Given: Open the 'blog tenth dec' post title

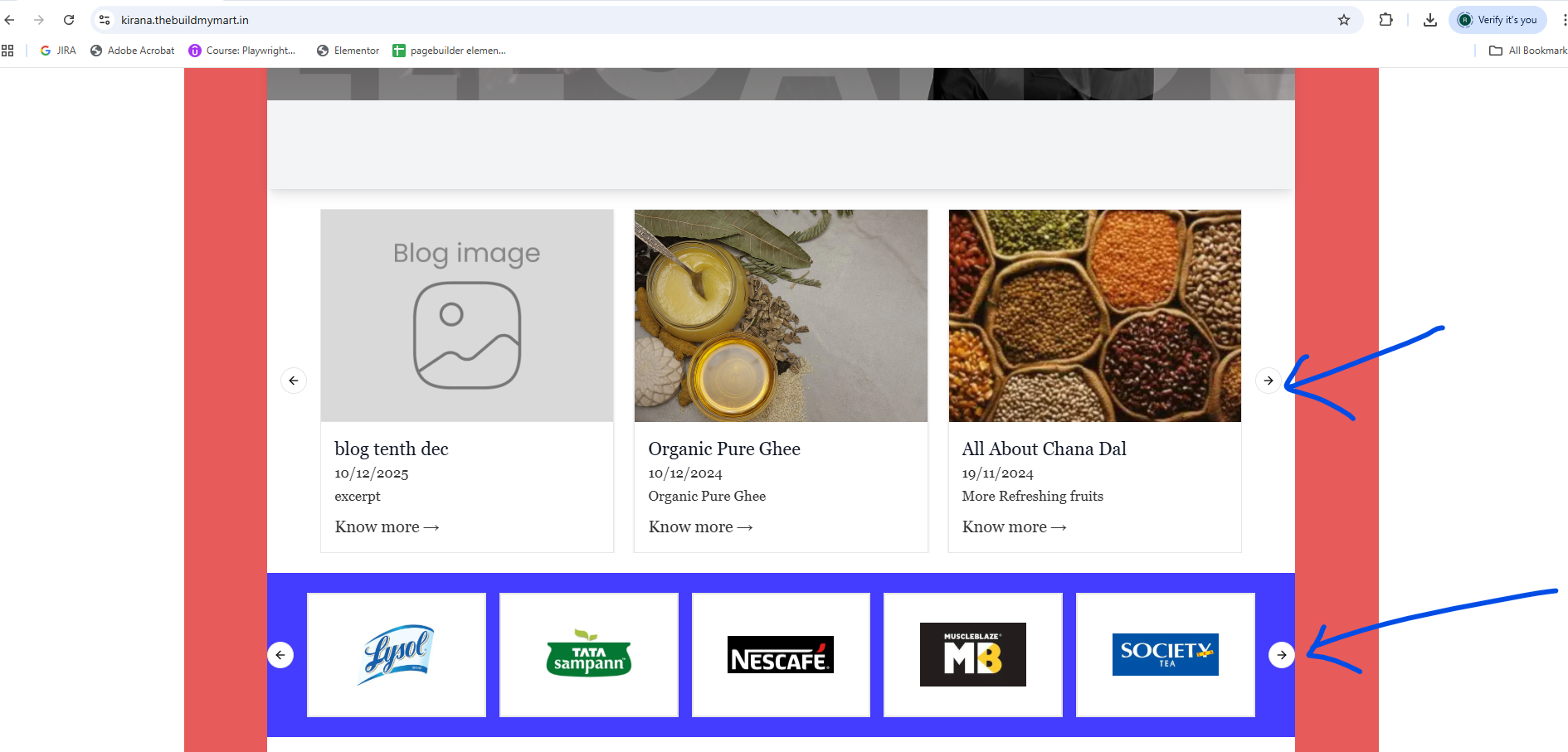Looking at the screenshot, I should (392, 449).
